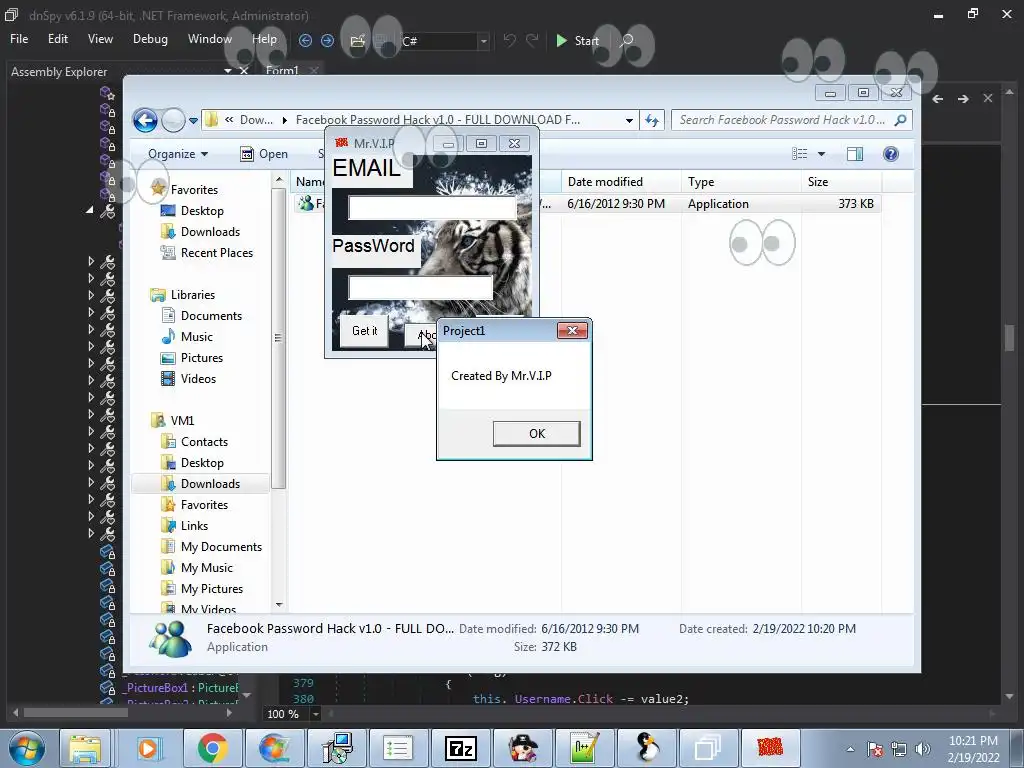
Task: Click the Explorer Back navigation button
Action: click(145, 120)
